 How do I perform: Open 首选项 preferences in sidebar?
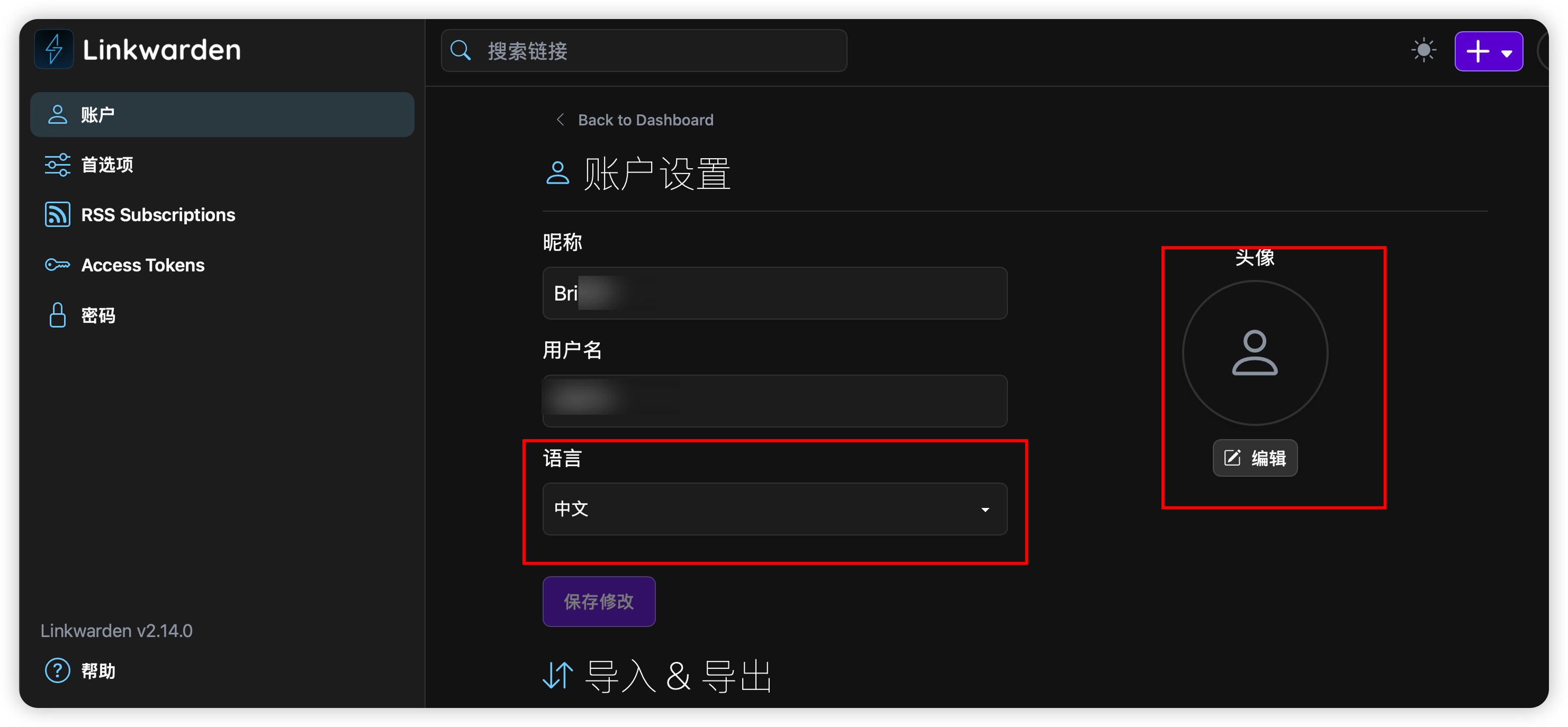[x=106, y=165]
